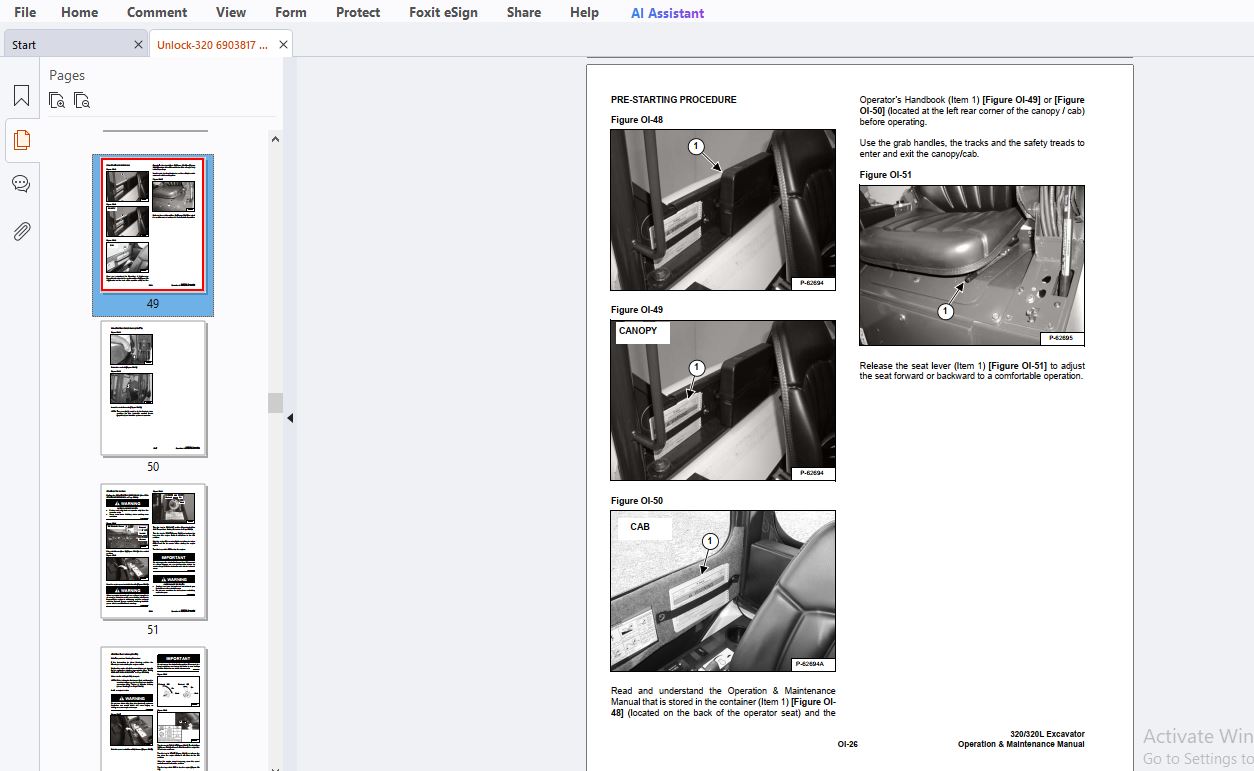The height and width of the screenshot is (771, 1254).
Task: Click the Pages panel scrollbar thumb
Action: click(x=274, y=402)
